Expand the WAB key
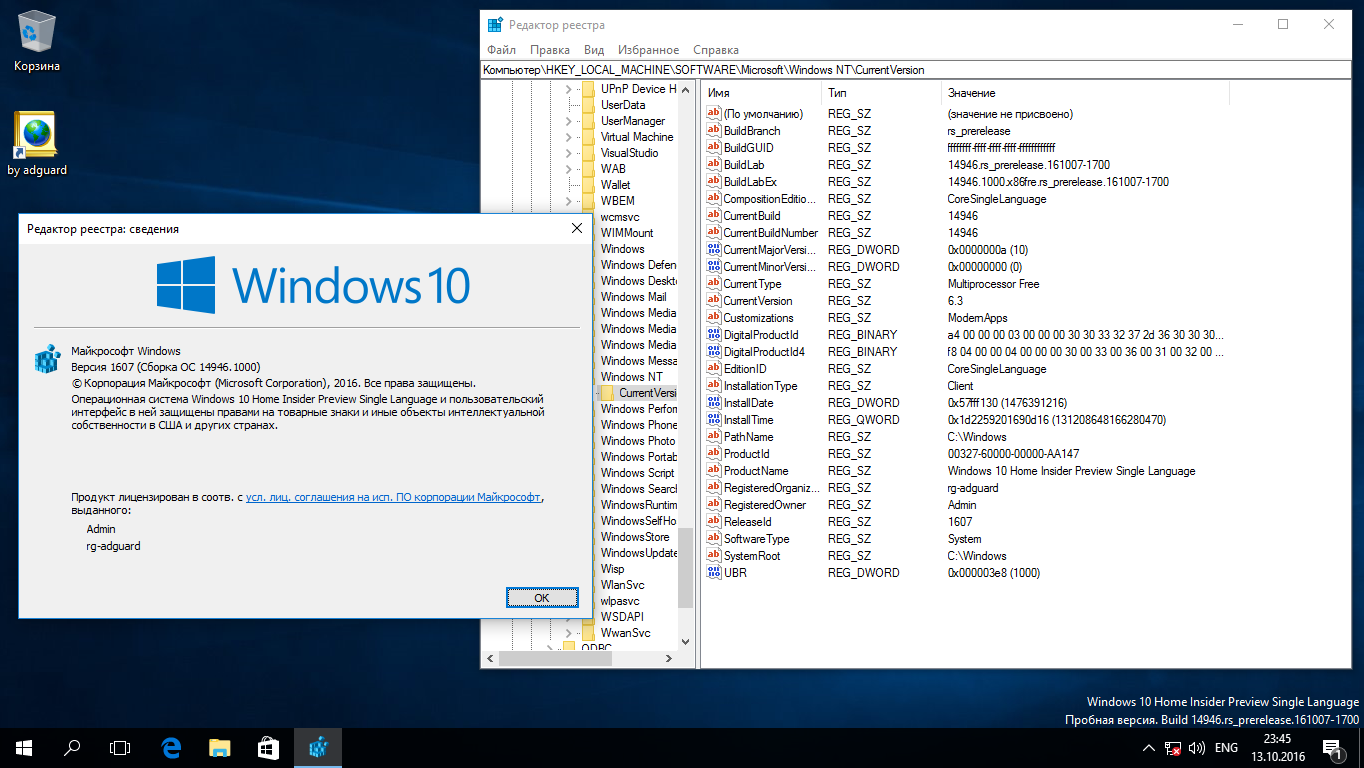1364x768 pixels. coord(569,169)
